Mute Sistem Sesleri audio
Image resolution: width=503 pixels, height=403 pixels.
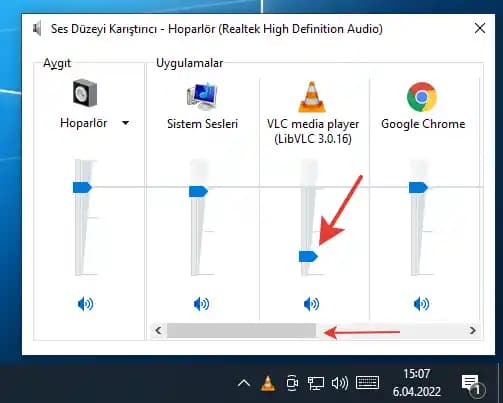(201, 304)
